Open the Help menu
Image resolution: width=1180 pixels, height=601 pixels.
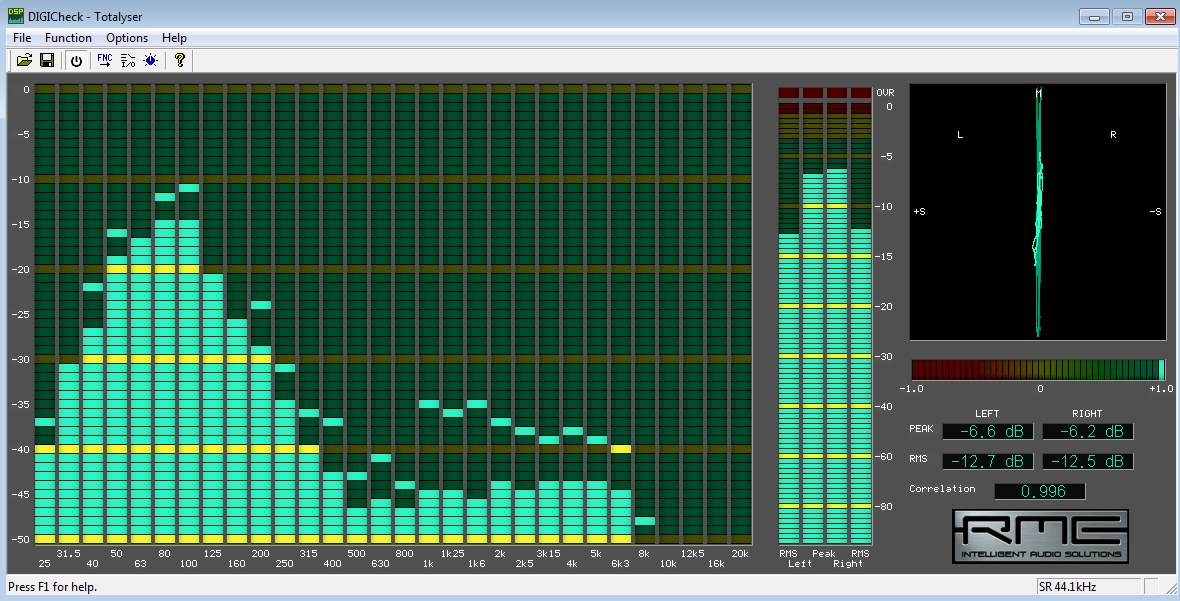174,38
